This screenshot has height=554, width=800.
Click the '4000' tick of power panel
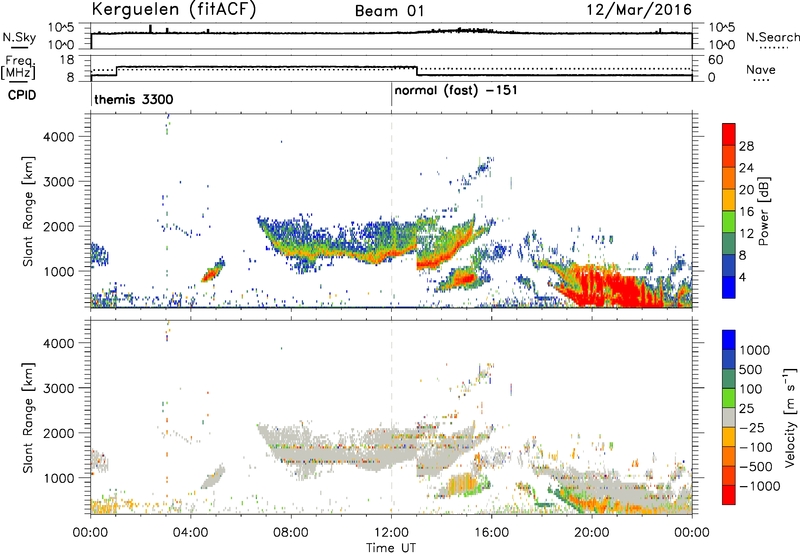(x=59, y=137)
